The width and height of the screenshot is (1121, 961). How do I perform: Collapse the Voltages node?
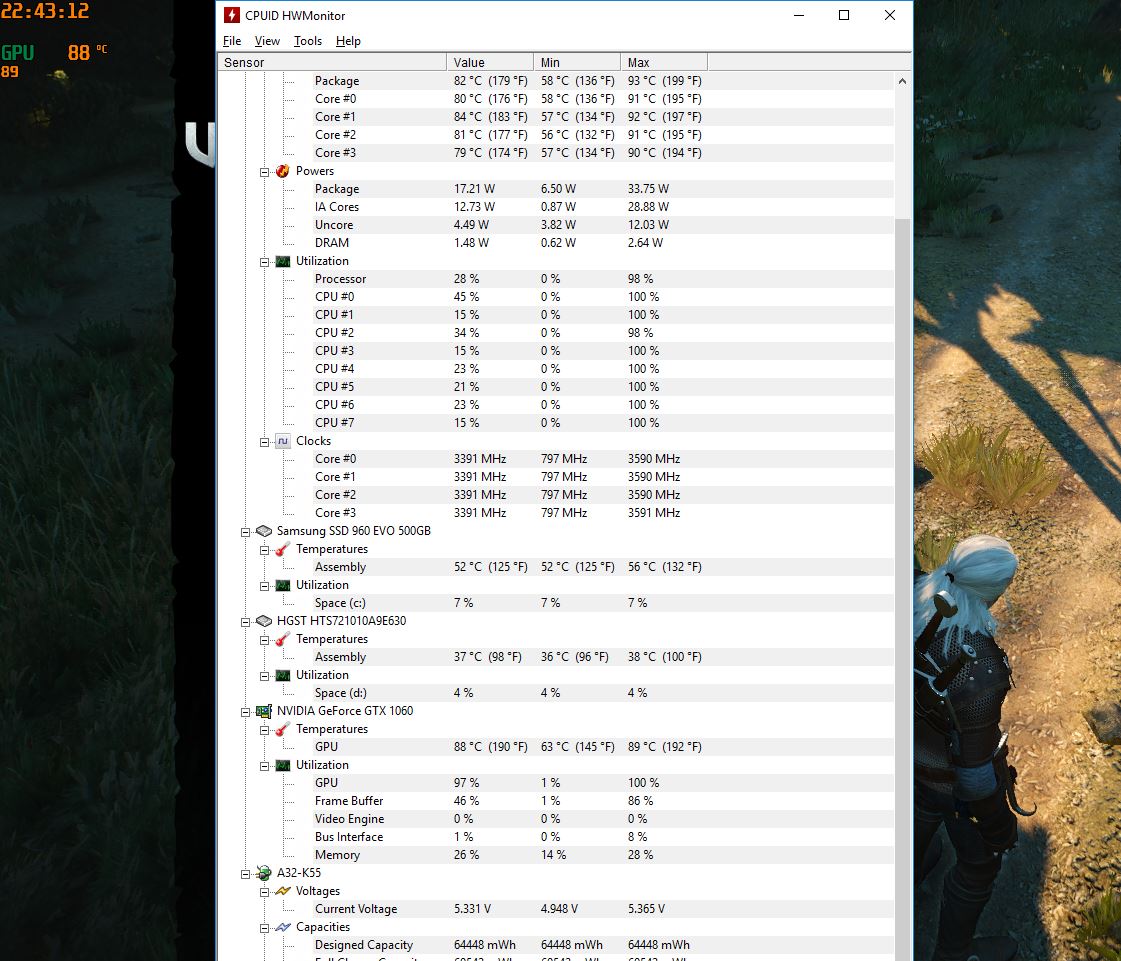coord(265,892)
